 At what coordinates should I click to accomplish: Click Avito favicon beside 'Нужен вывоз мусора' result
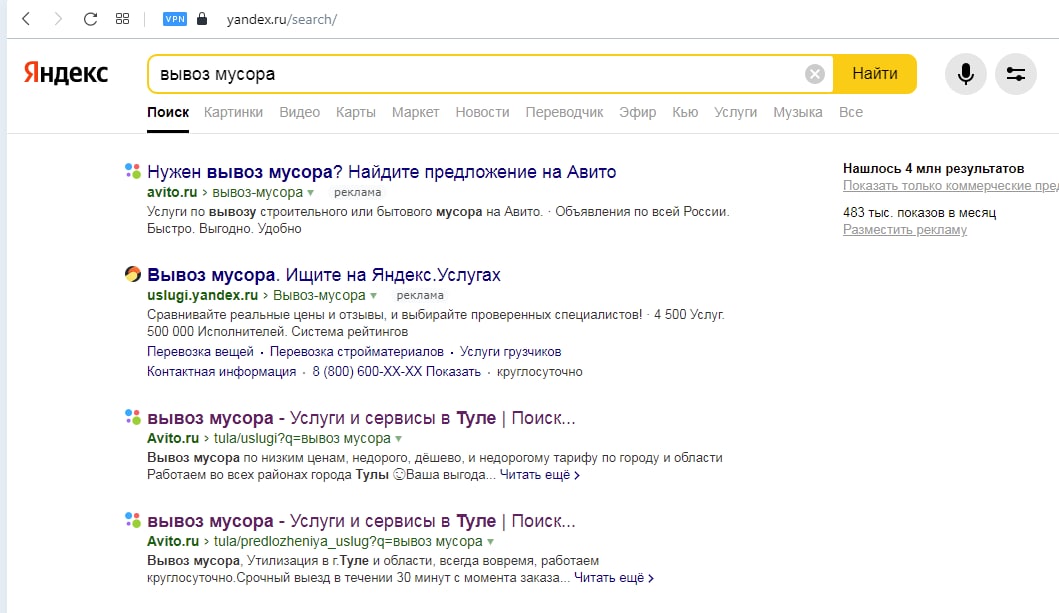pyautogui.click(x=132, y=171)
